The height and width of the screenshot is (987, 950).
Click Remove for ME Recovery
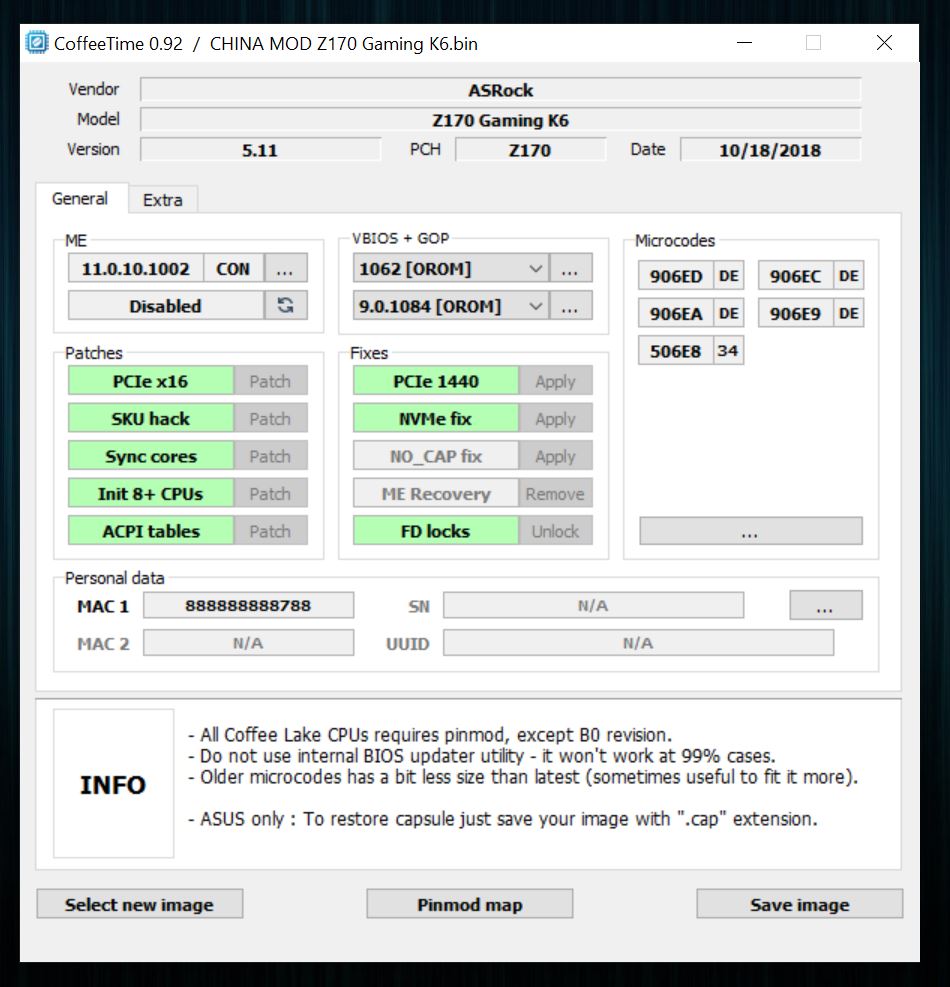point(555,494)
